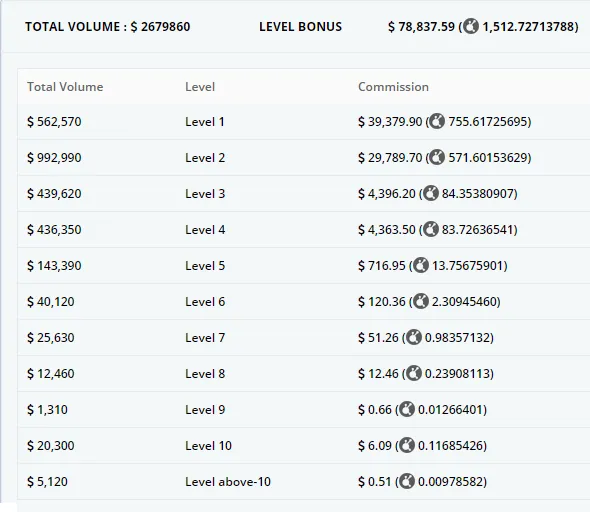Select the Level 3 cell
The width and height of the screenshot is (590, 512).
(x=205, y=193)
